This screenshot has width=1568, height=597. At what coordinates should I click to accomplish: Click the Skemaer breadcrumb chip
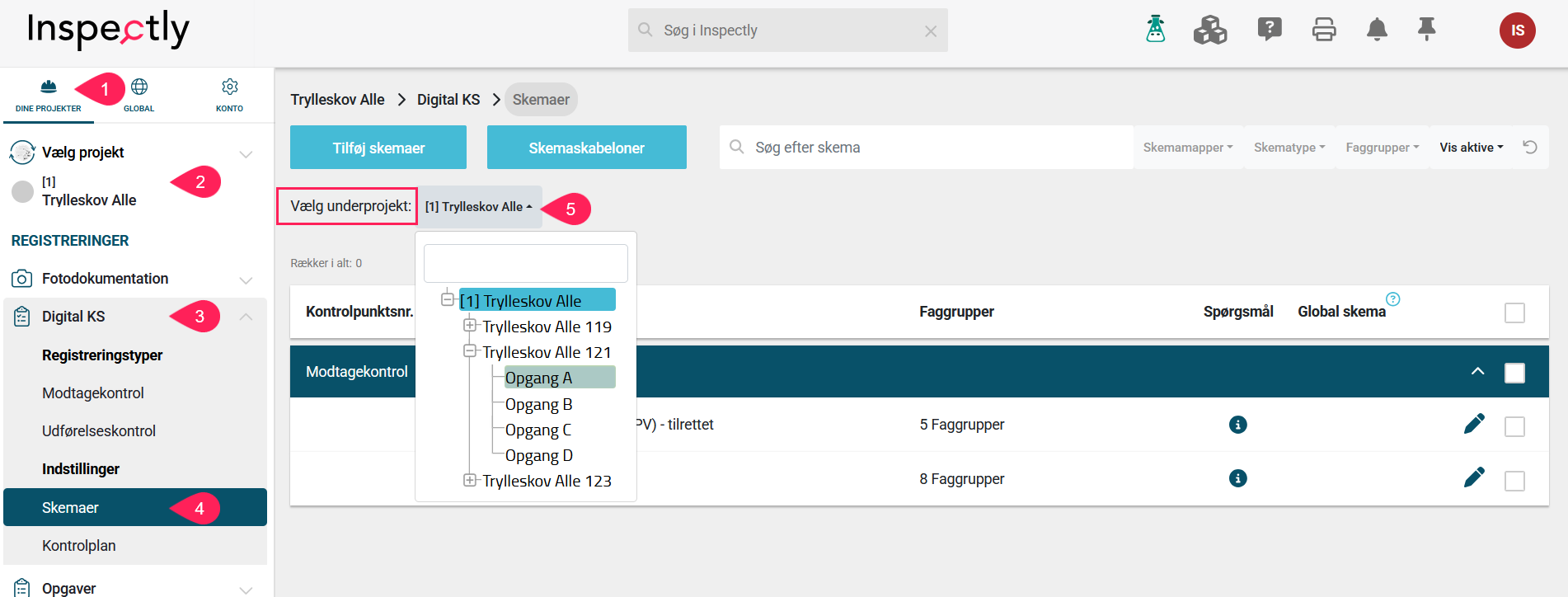tap(541, 99)
